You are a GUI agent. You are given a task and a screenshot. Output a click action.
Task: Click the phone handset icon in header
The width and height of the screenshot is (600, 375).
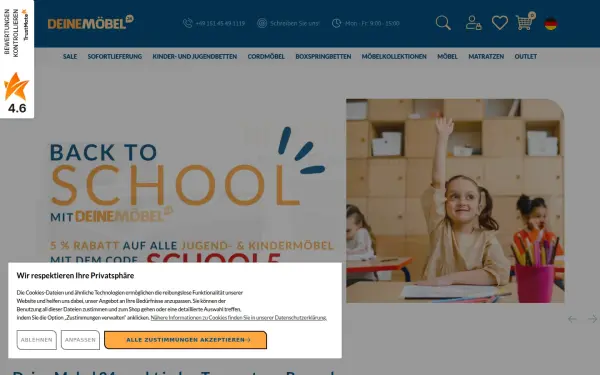(x=188, y=23)
